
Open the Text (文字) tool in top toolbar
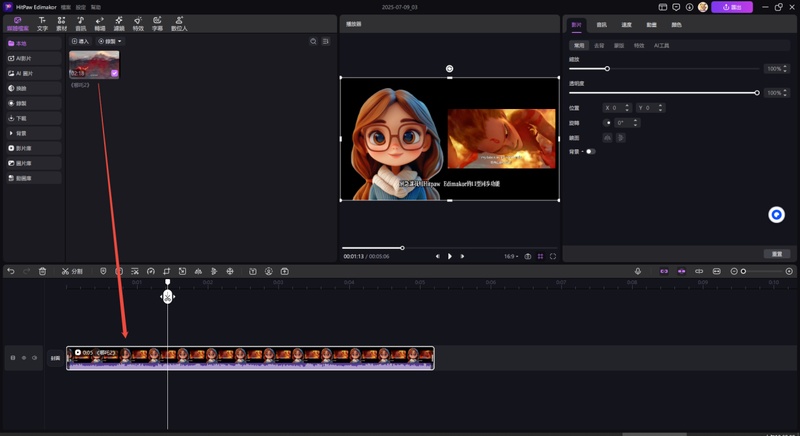(x=42, y=23)
